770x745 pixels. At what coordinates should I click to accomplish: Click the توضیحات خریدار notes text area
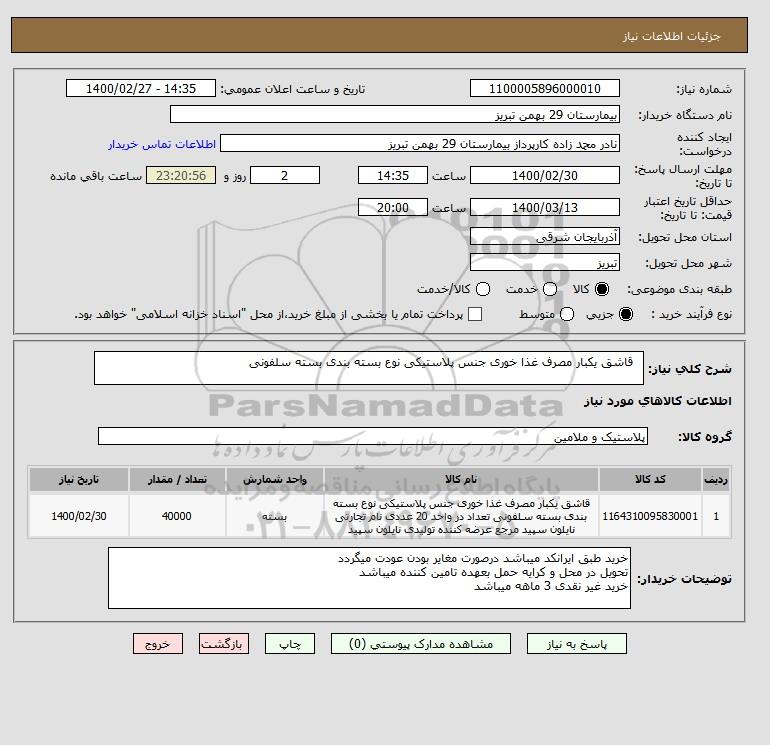pos(369,578)
